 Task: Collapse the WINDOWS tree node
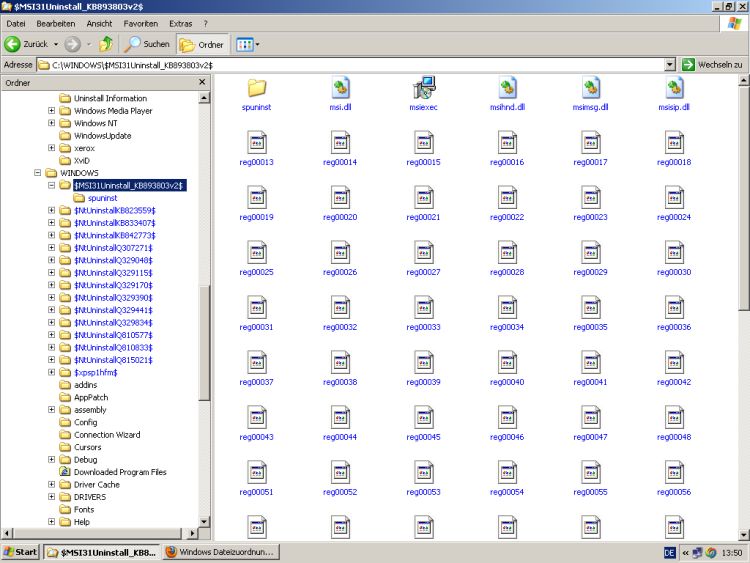click(x=38, y=173)
